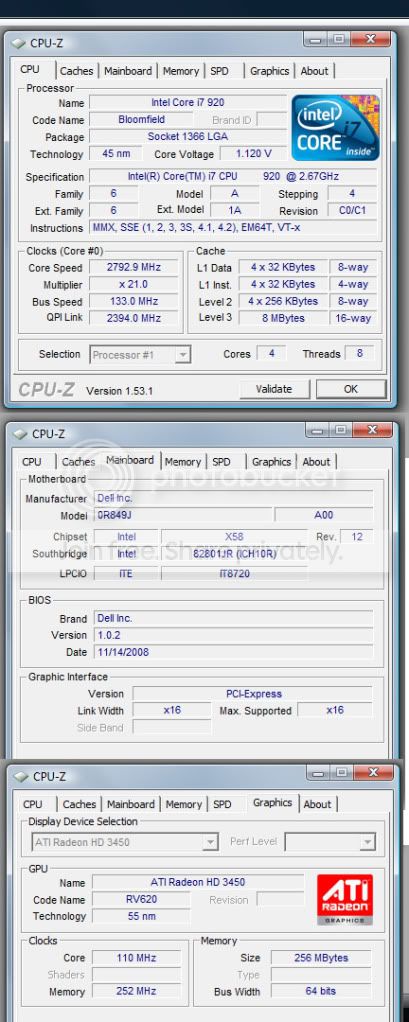Viewport: 409px width, 1022px height.
Task: Click CPU-Z title icon in top window
Action: (x=20, y=43)
